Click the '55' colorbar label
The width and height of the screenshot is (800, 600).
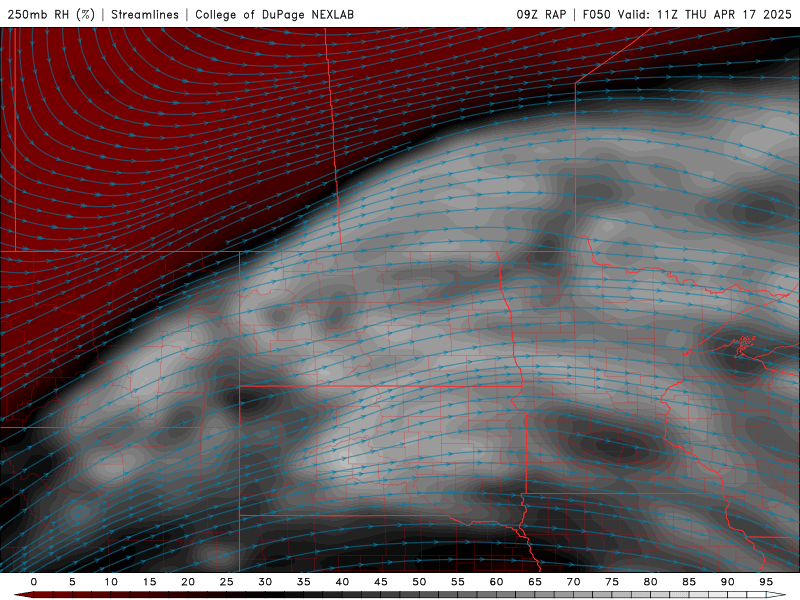[x=458, y=582]
